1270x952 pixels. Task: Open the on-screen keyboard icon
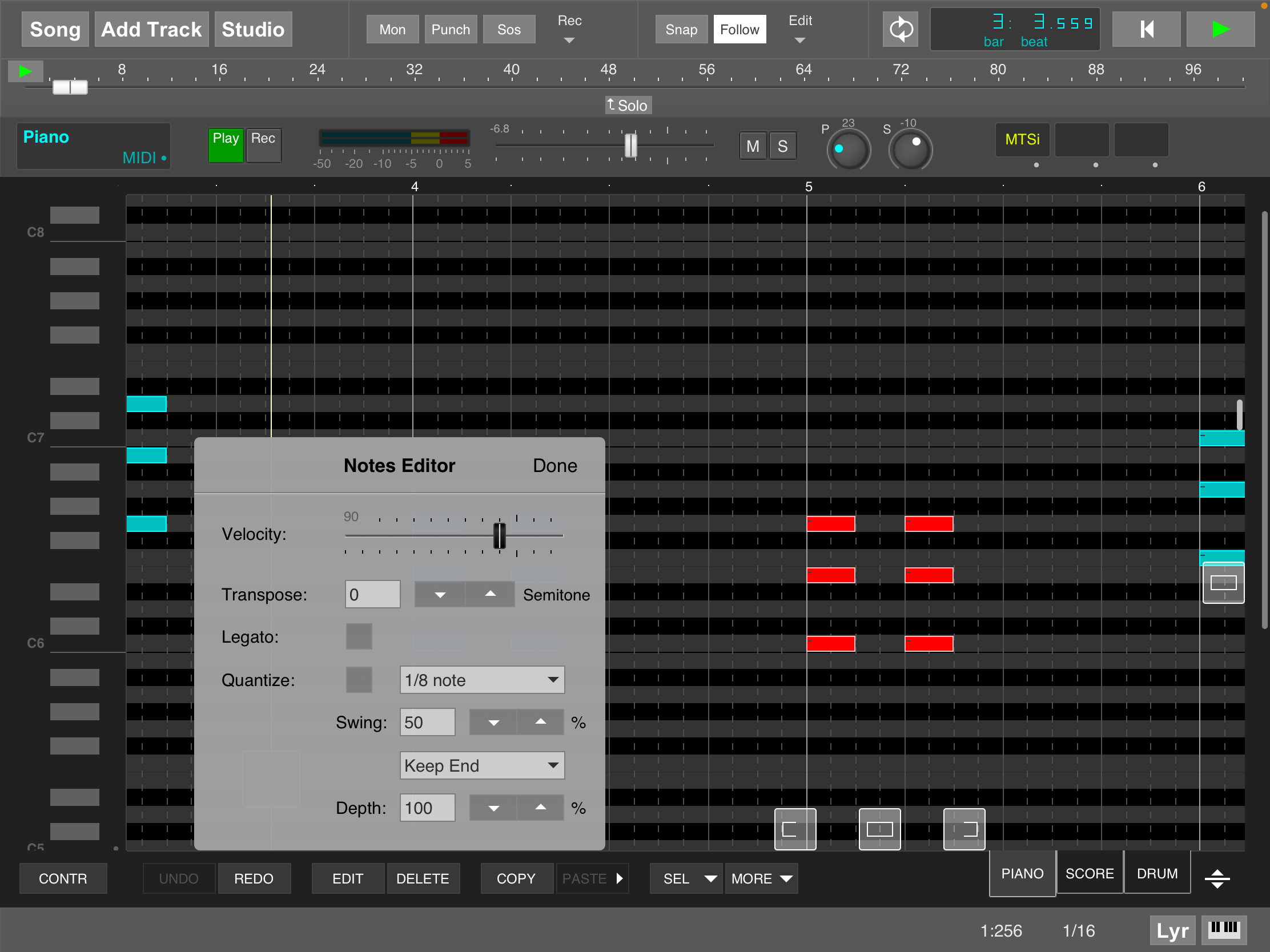coord(1224,930)
